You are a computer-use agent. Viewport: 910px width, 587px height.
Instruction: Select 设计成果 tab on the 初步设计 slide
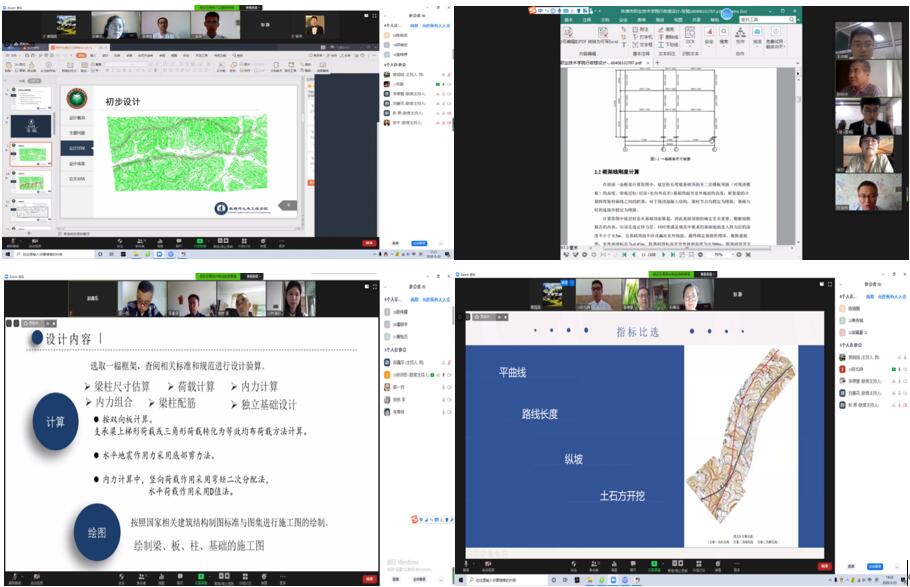(x=77, y=163)
